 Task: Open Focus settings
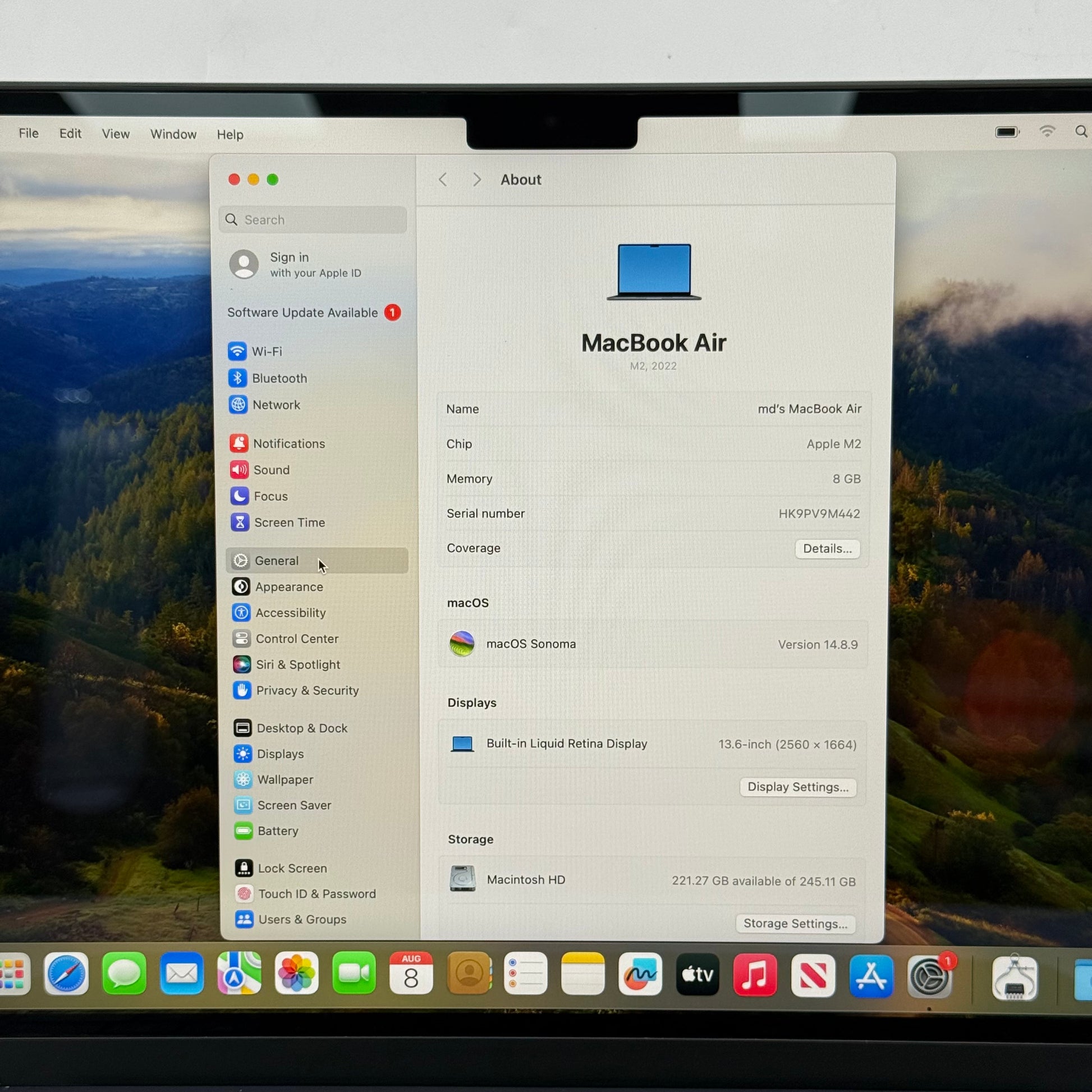(259, 496)
